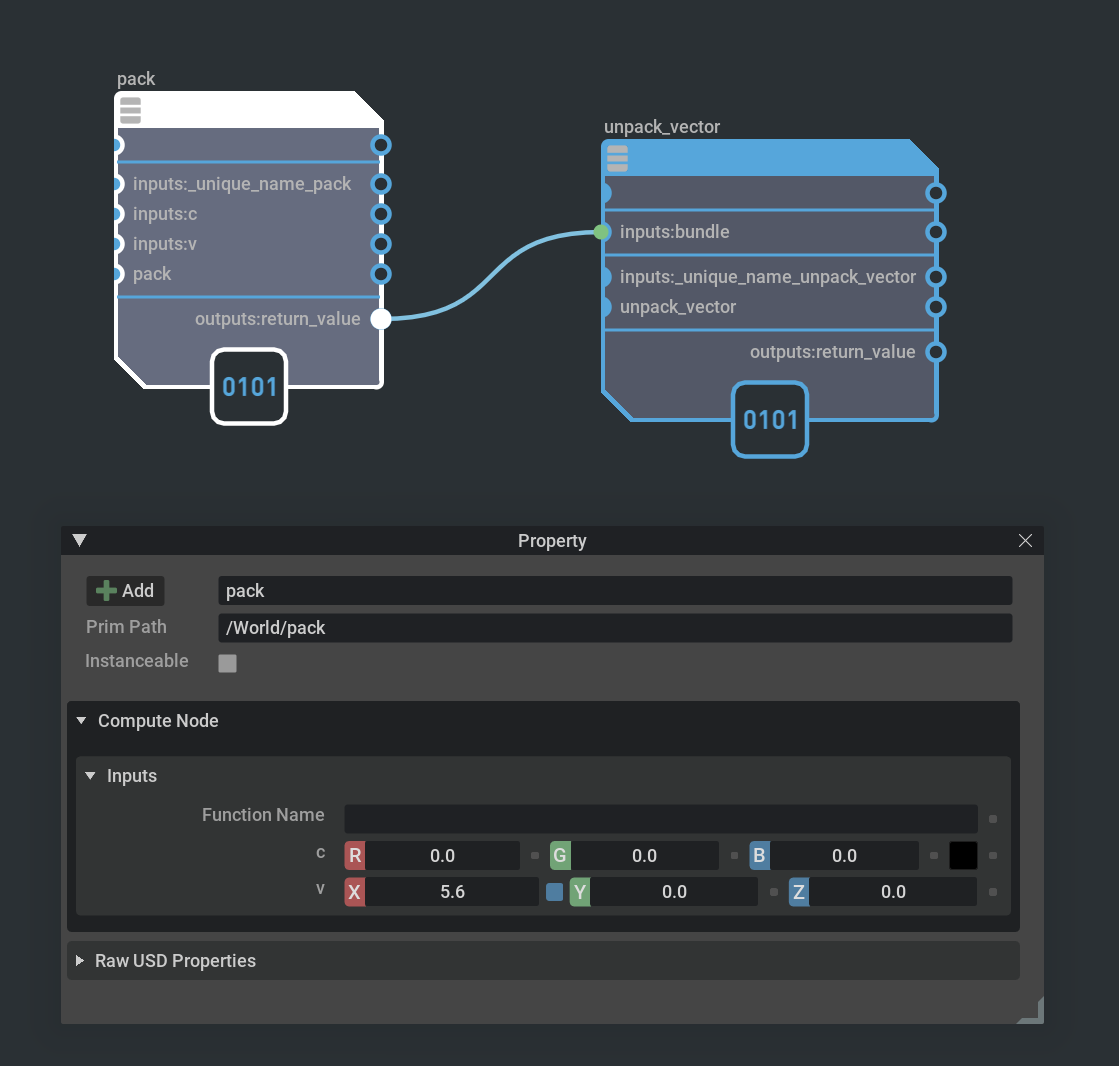Click the green plus icon on the Add button
1119x1066 pixels.
[x=105, y=590]
